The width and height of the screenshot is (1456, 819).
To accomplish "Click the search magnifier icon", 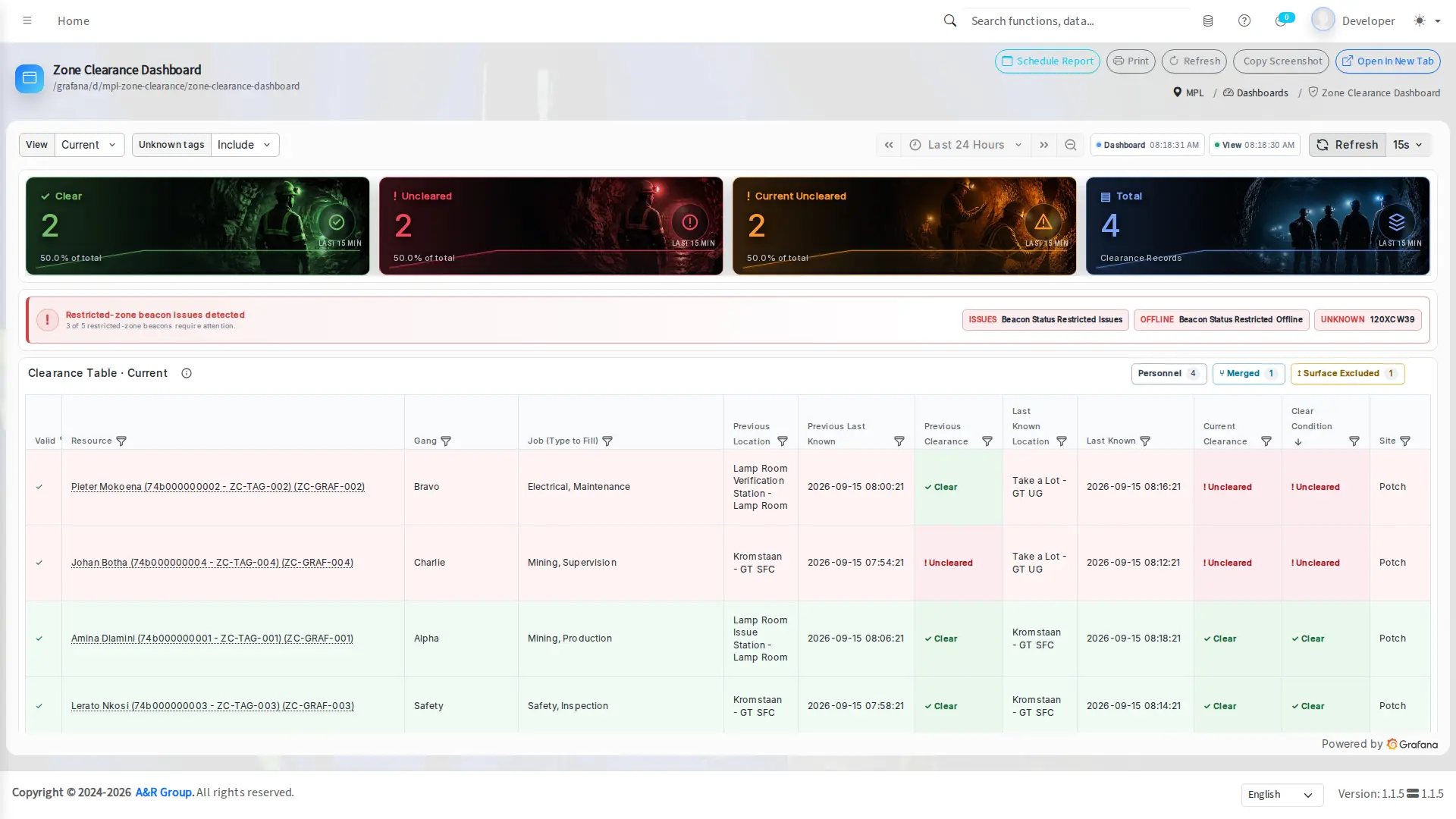I will [x=949, y=20].
